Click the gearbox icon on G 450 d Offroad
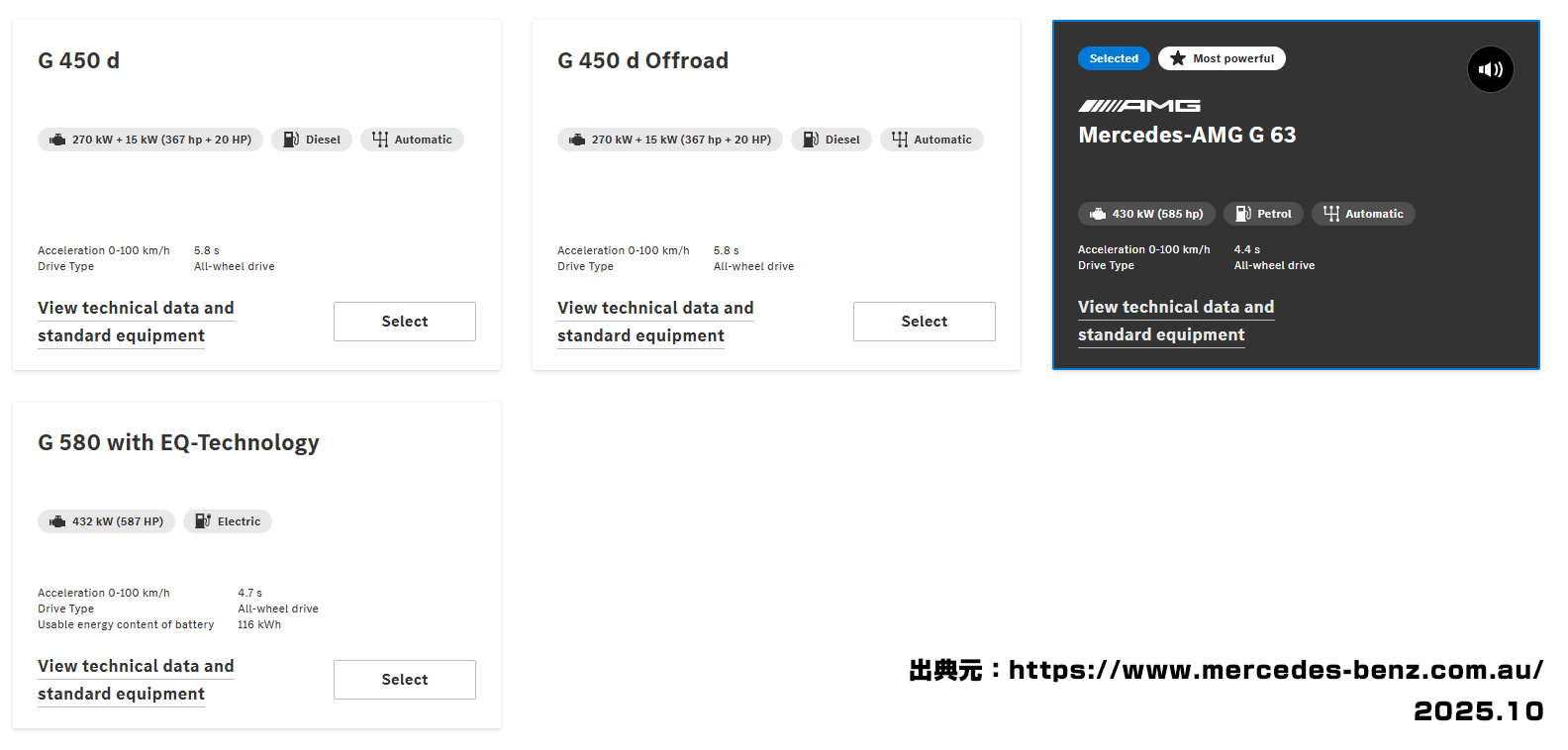The height and width of the screenshot is (750, 1568). pyautogui.click(x=899, y=140)
